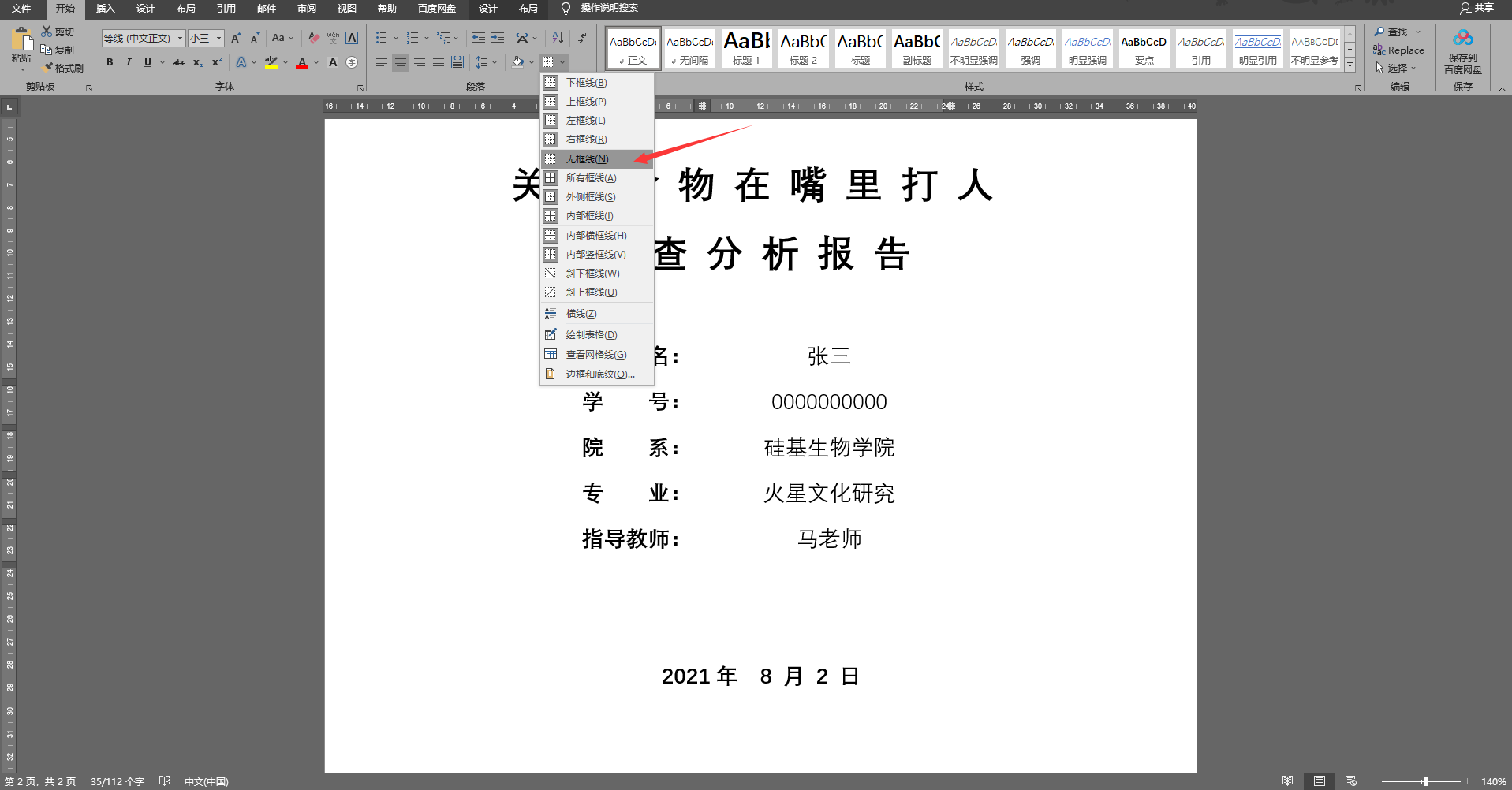The image size is (1512, 790).
Task: Open the 审阅 ribbon tab
Action: click(307, 9)
